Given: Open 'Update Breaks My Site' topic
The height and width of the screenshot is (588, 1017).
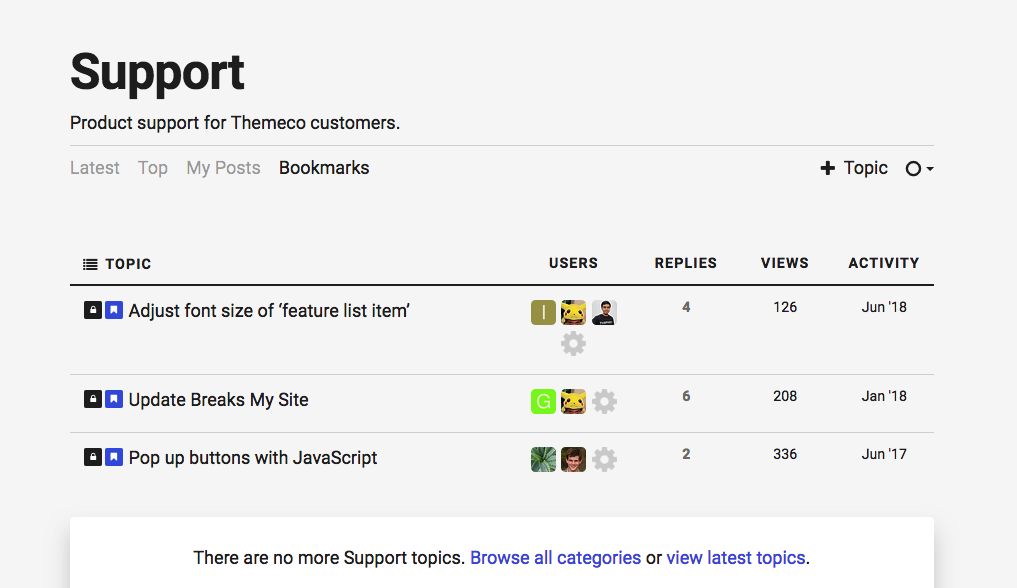Looking at the screenshot, I should [x=218, y=400].
